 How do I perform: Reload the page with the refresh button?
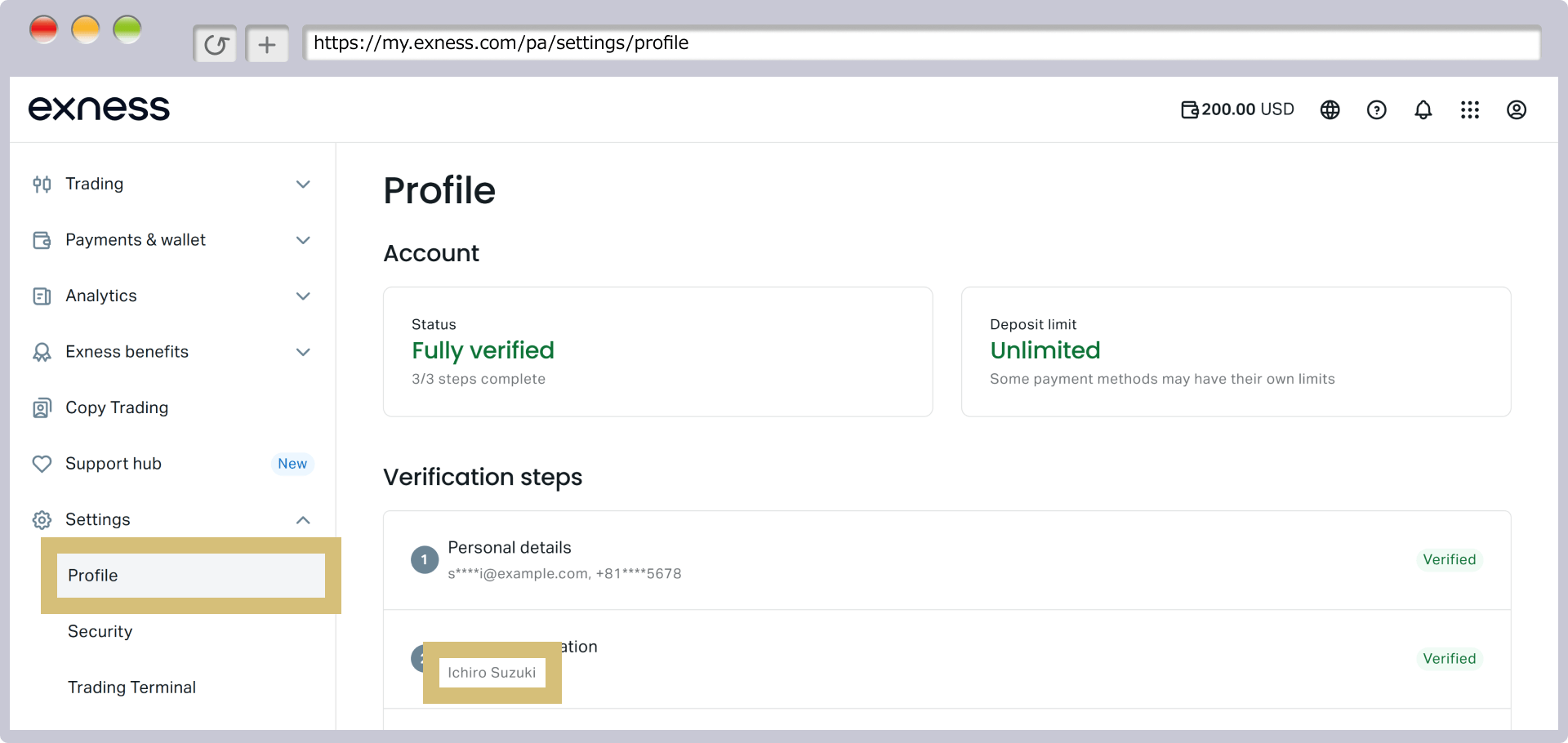tap(216, 44)
